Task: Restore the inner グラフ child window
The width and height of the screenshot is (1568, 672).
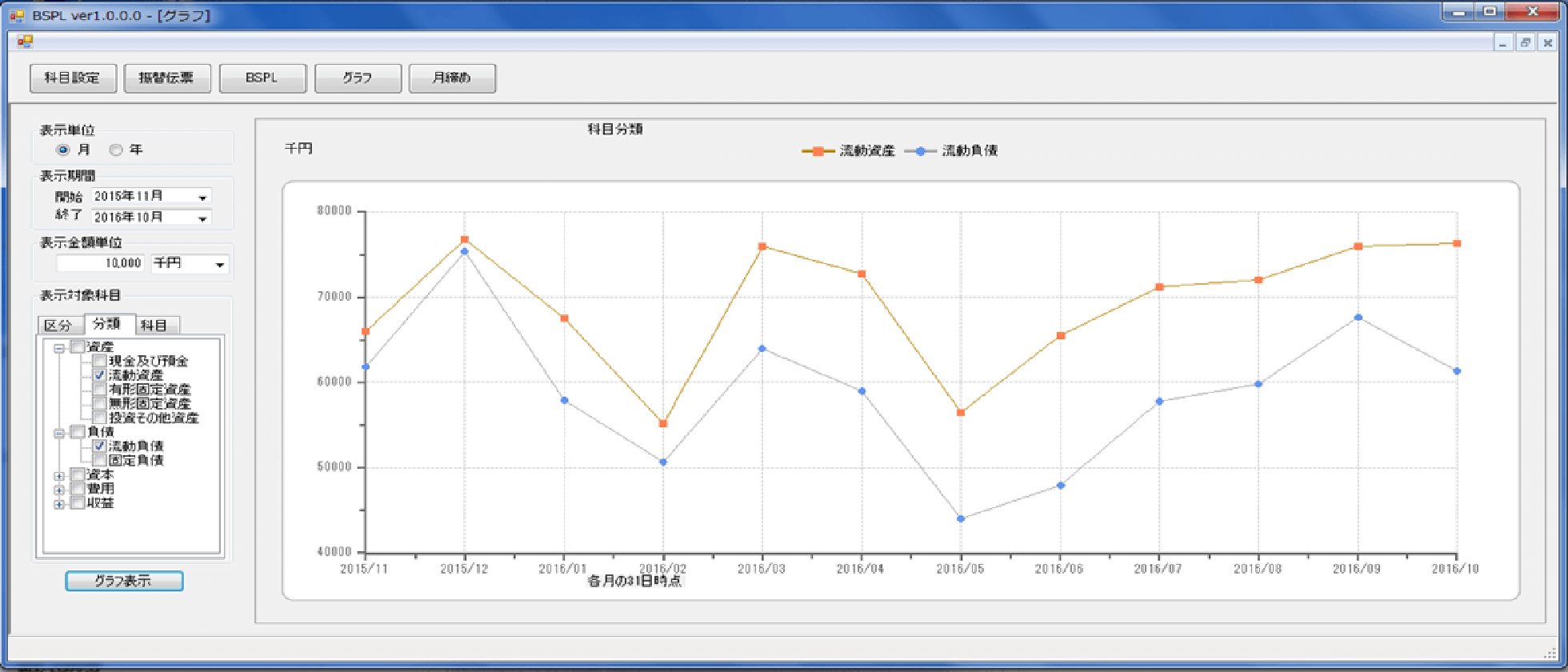Action: click(1526, 43)
